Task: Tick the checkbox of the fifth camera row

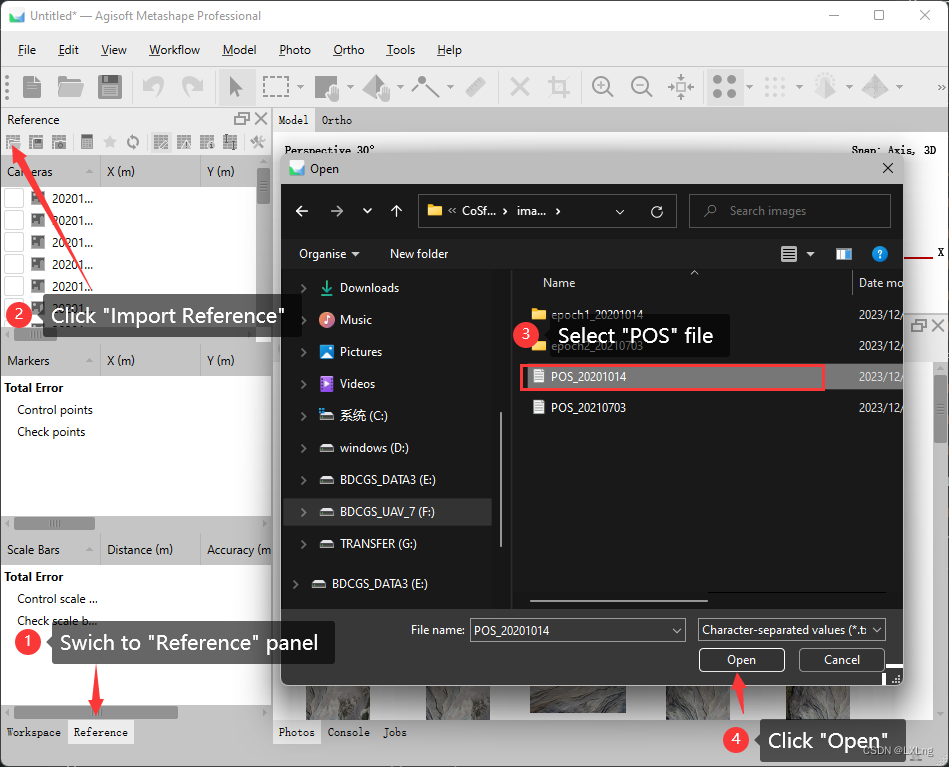Action: (14, 286)
